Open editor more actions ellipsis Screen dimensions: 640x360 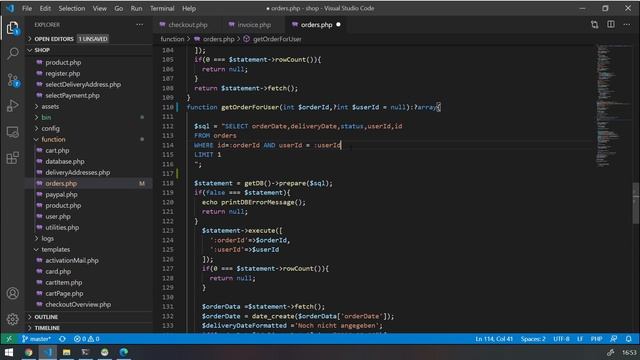(627, 24)
